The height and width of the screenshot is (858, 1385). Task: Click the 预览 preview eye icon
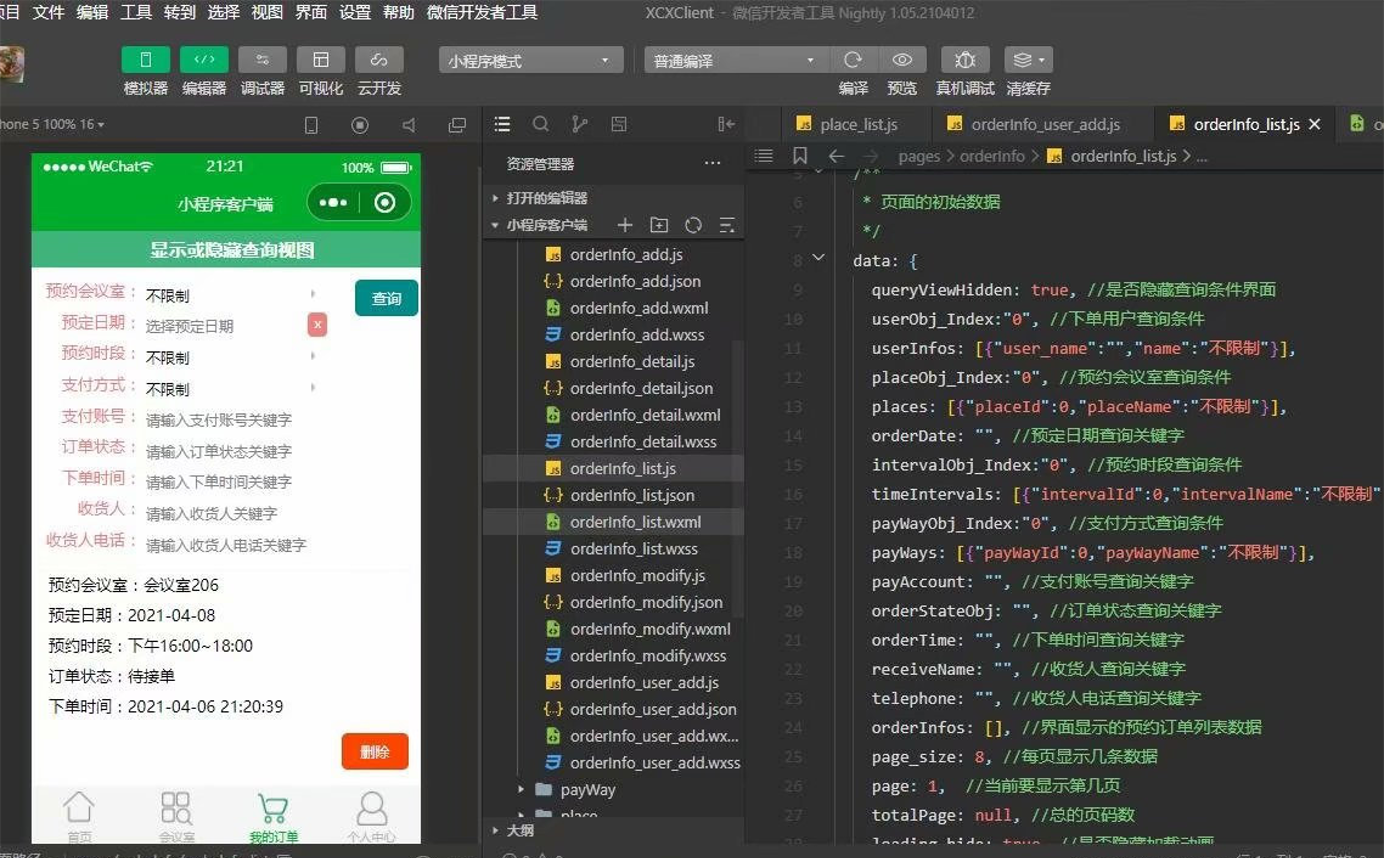tap(902, 60)
